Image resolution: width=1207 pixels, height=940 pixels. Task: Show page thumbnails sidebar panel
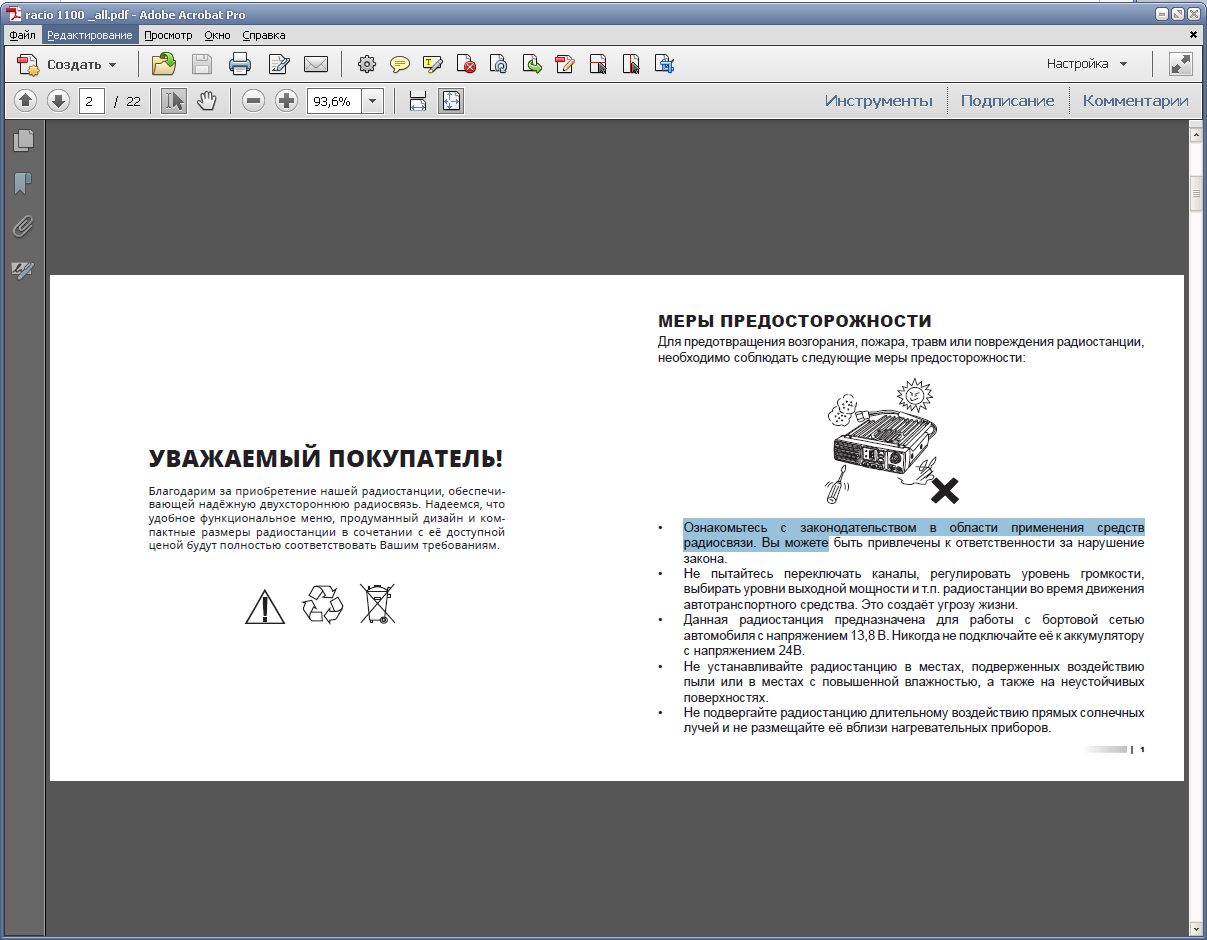[x=23, y=141]
